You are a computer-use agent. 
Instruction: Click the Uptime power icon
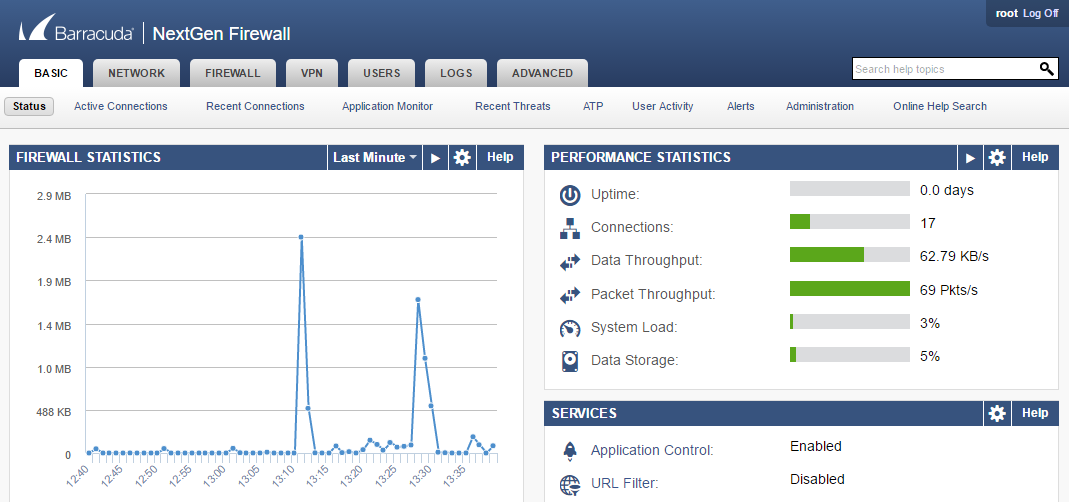[x=570, y=194]
